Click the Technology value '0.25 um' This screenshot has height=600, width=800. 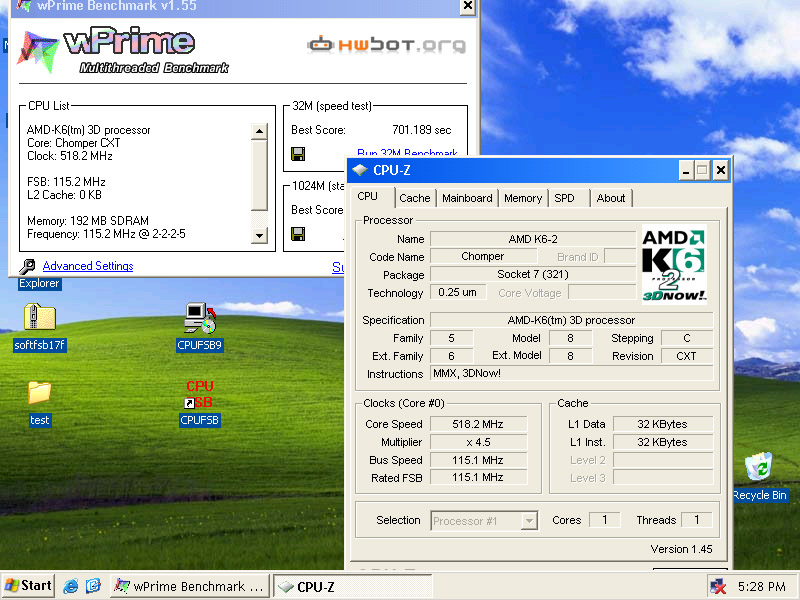click(x=457, y=292)
